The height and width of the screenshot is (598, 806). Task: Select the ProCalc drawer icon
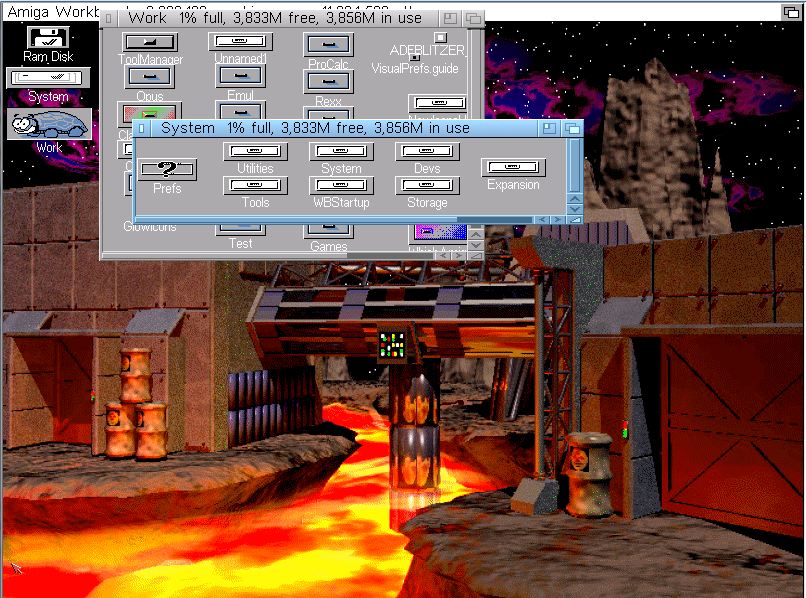tap(328, 45)
